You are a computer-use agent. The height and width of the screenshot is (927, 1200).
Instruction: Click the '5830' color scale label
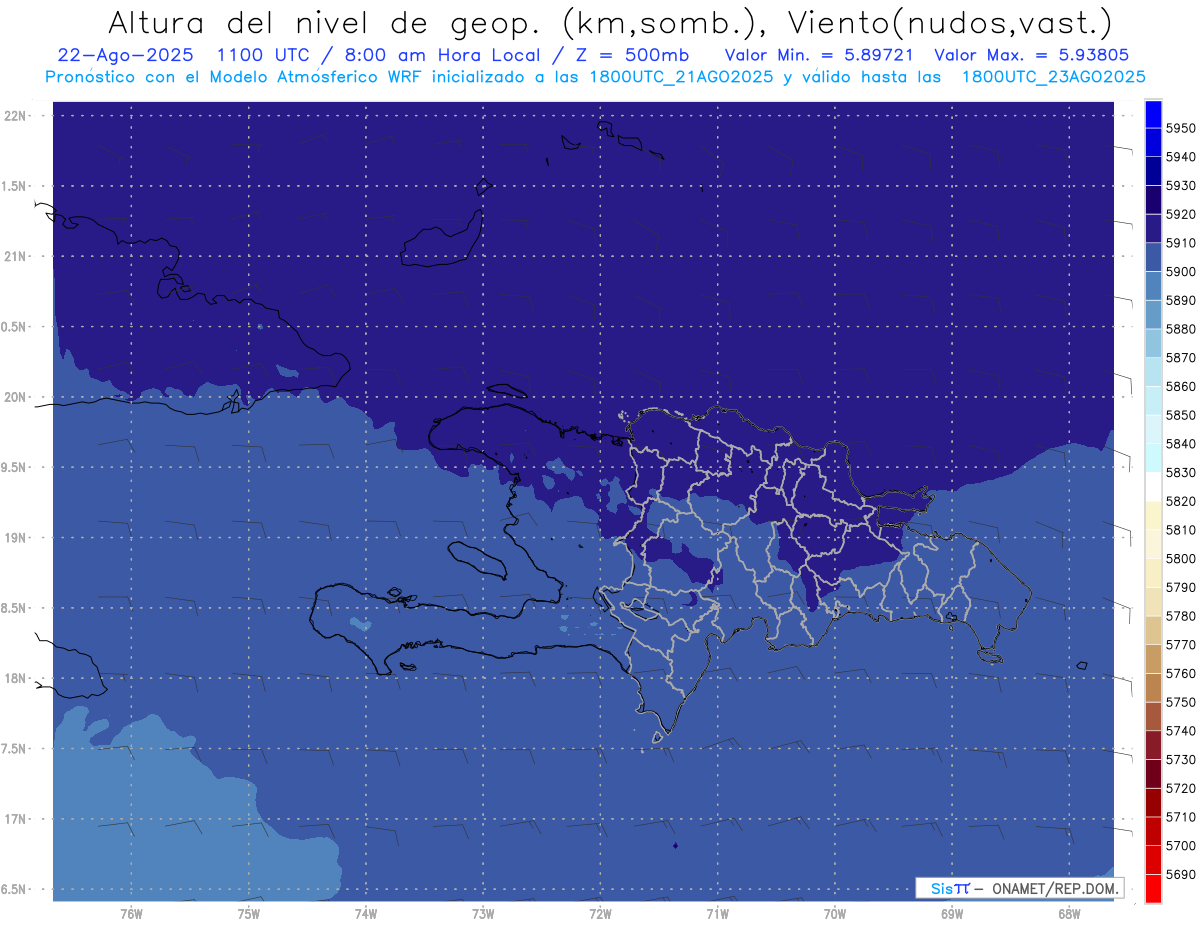(1180, 472)
